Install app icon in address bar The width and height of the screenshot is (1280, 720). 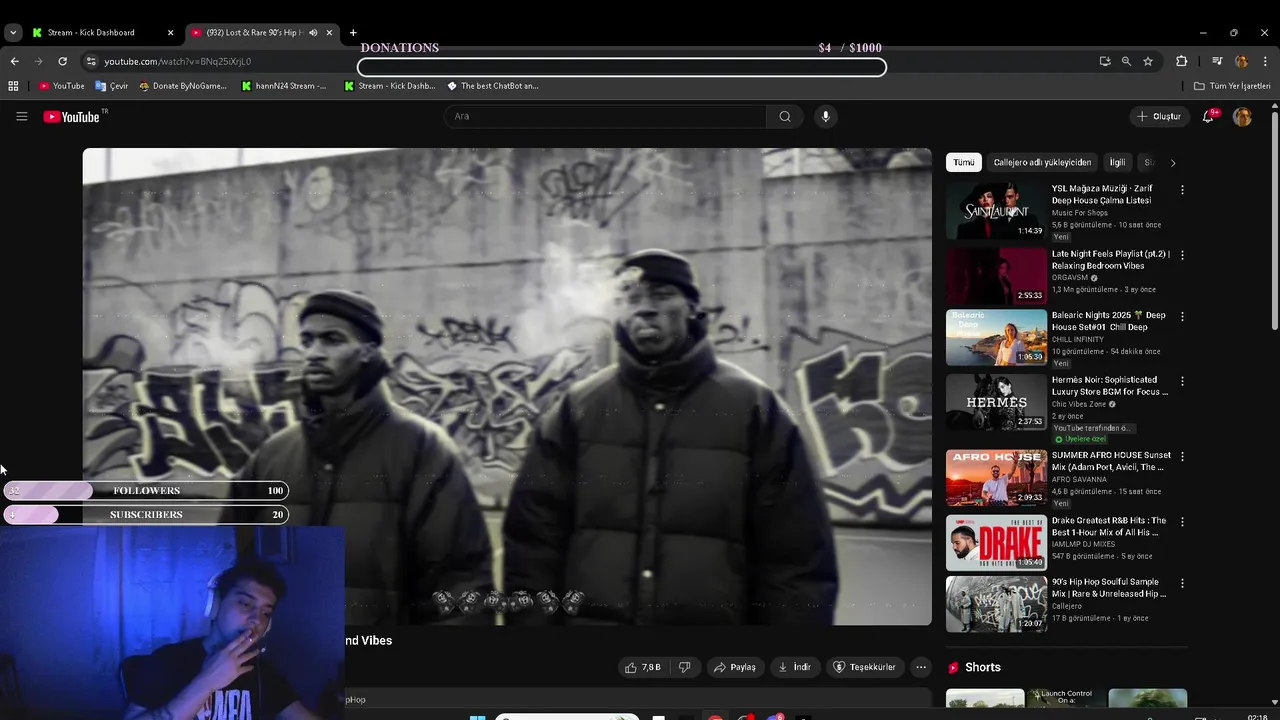click(1105, 61)
